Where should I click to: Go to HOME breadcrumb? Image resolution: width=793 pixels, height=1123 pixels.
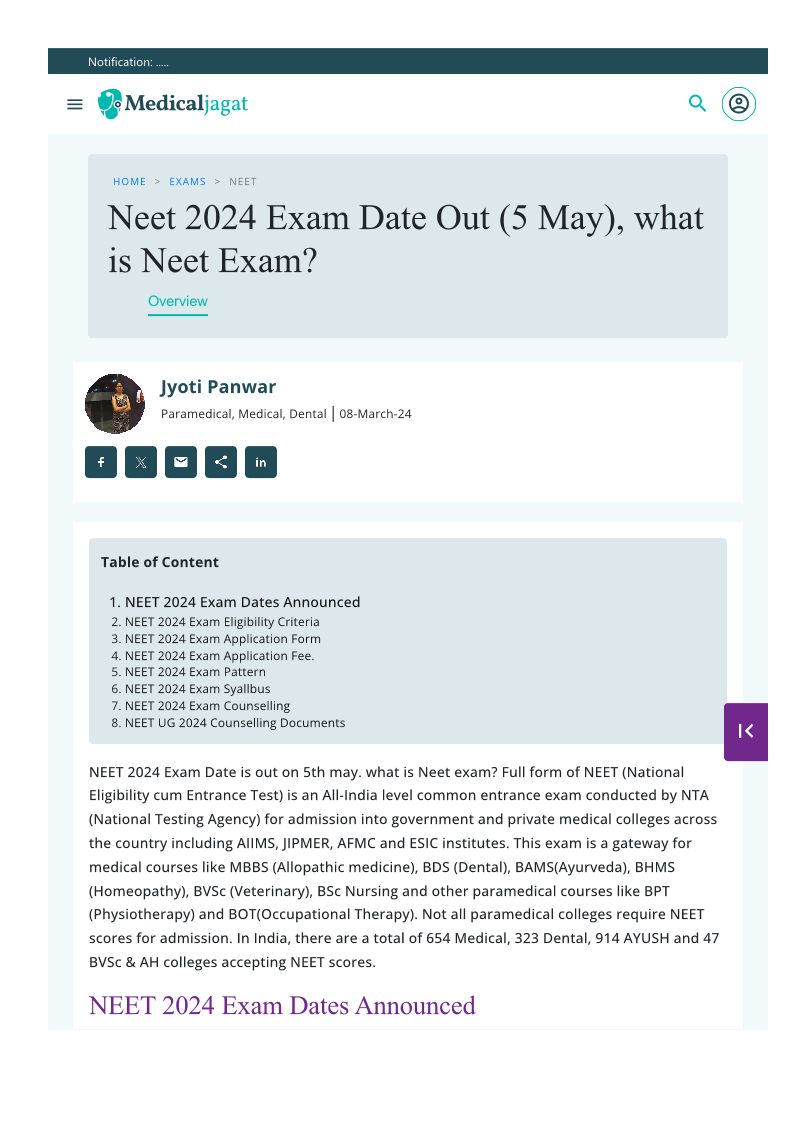(x=130, y=182)
